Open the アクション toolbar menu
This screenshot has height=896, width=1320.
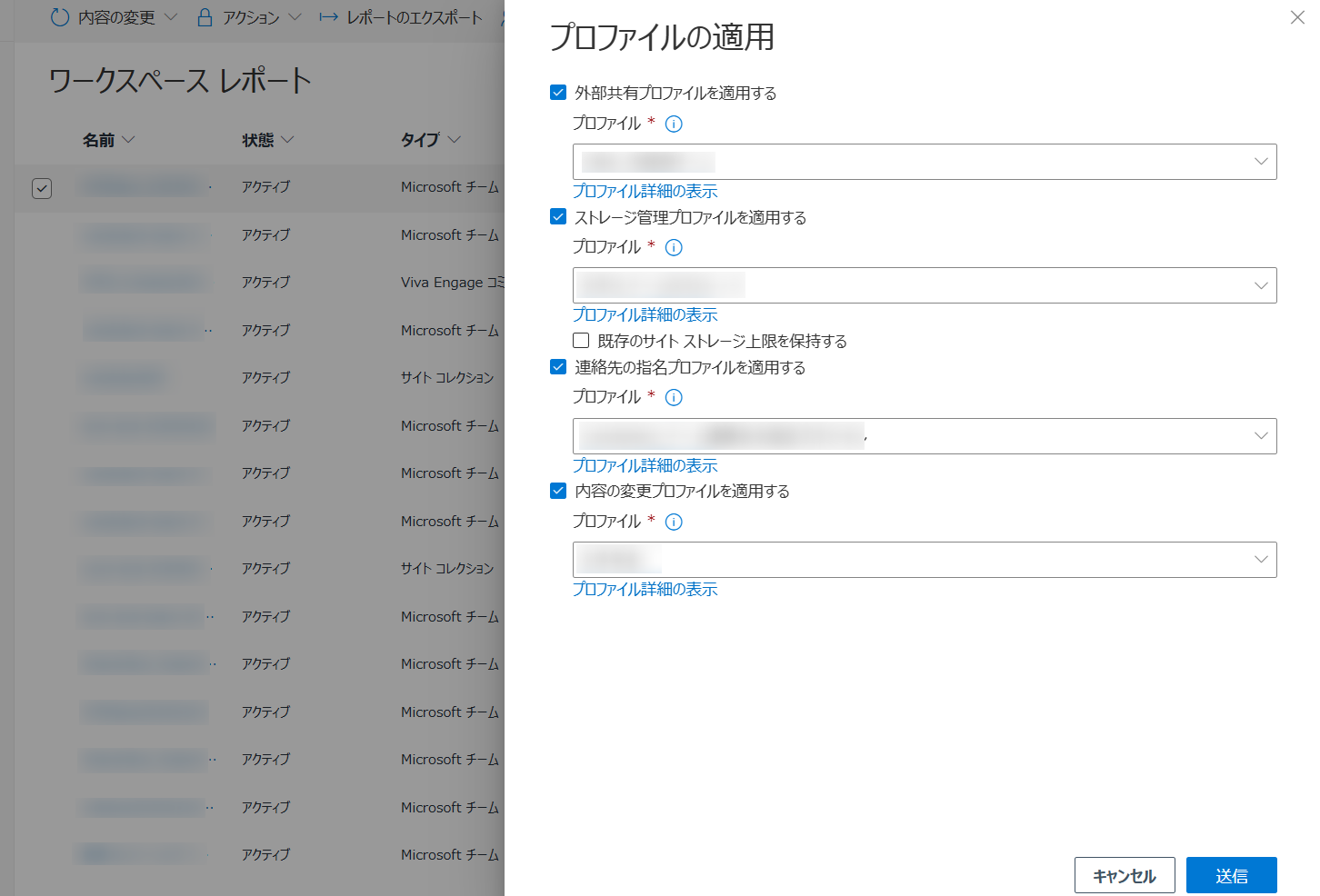click(249, 17)
